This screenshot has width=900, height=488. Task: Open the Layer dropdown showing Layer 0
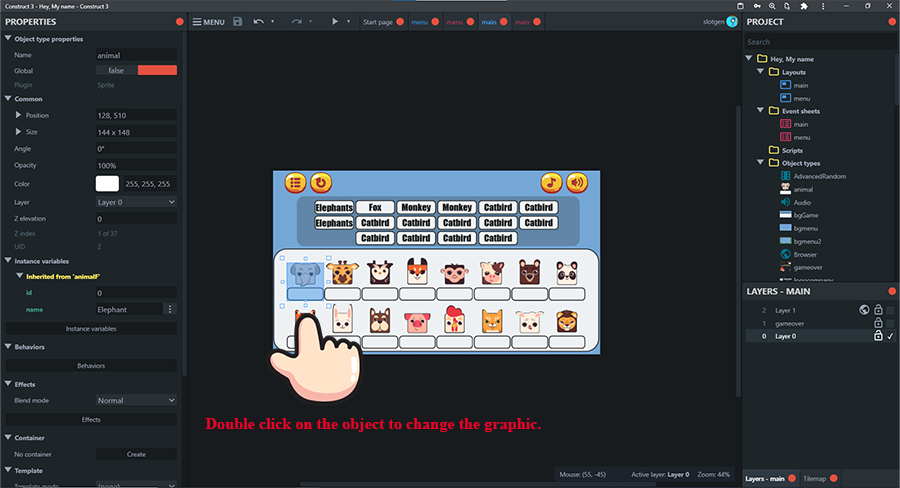136,202
